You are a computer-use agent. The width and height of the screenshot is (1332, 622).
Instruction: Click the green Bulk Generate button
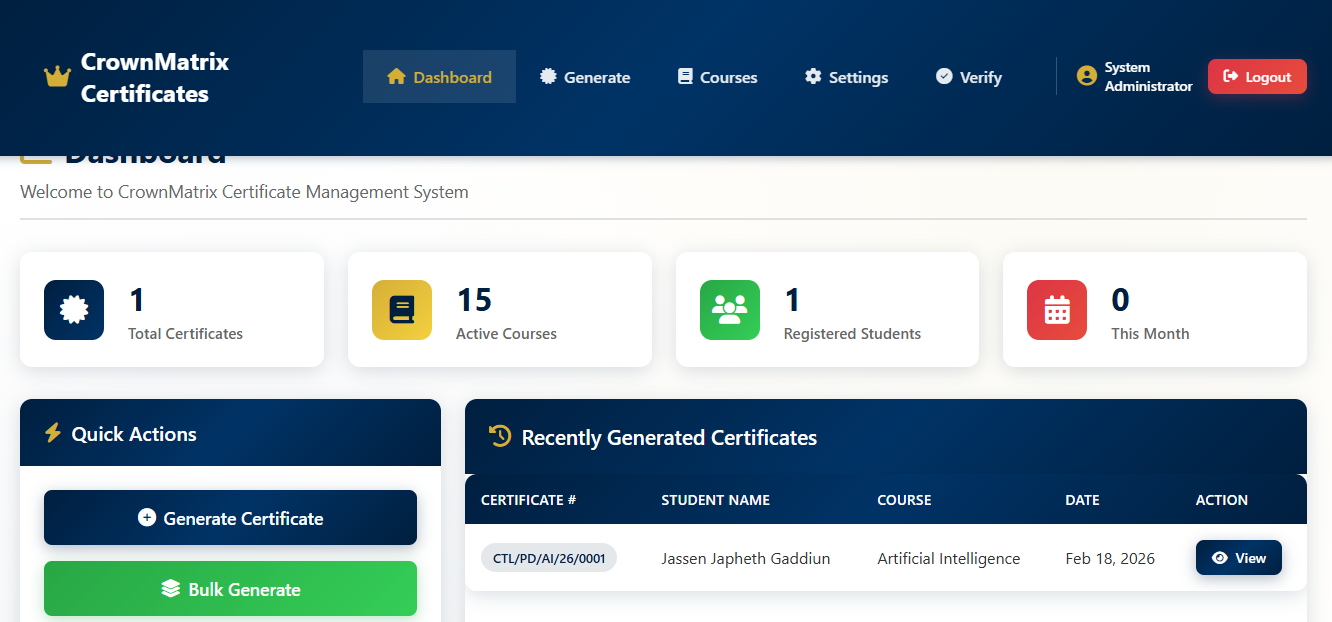[230, 589]
